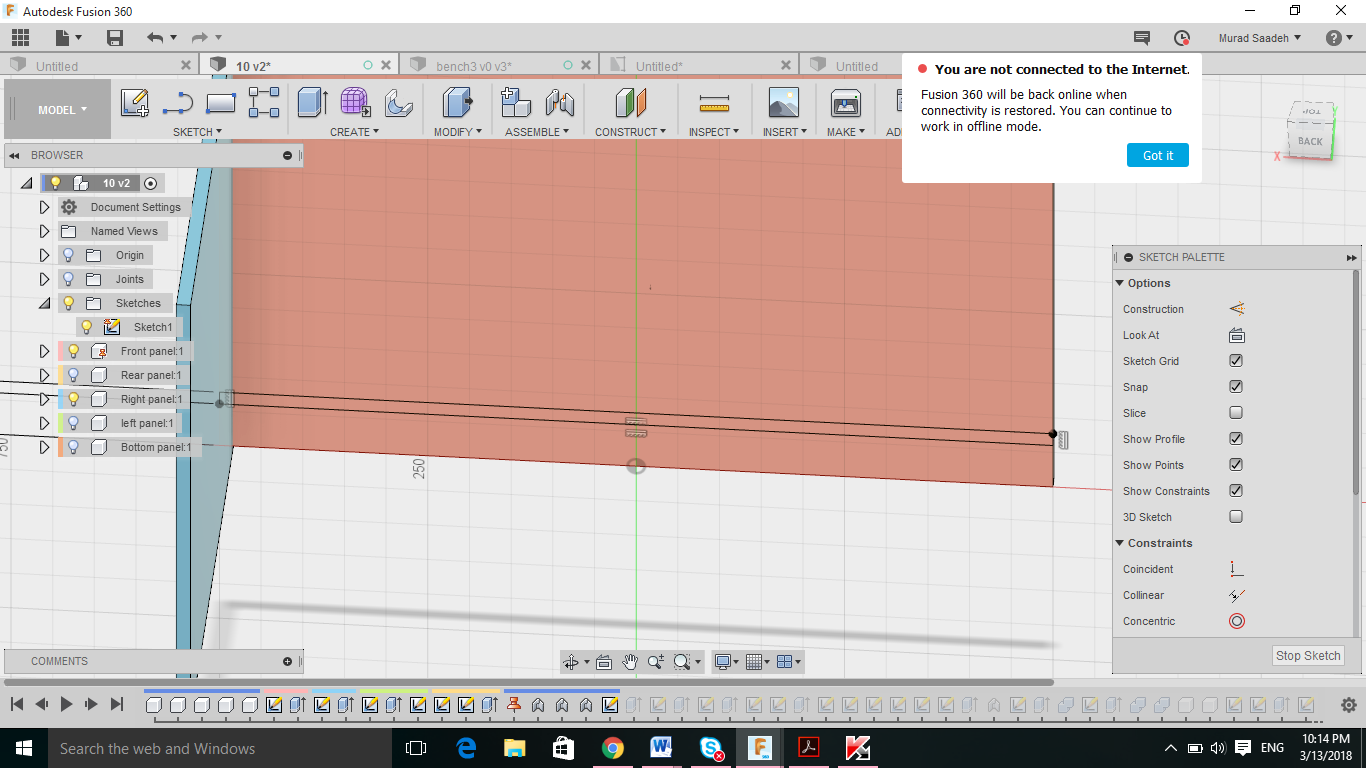Toggle the Show Constraints checkbox

(x=1236, y=491)
